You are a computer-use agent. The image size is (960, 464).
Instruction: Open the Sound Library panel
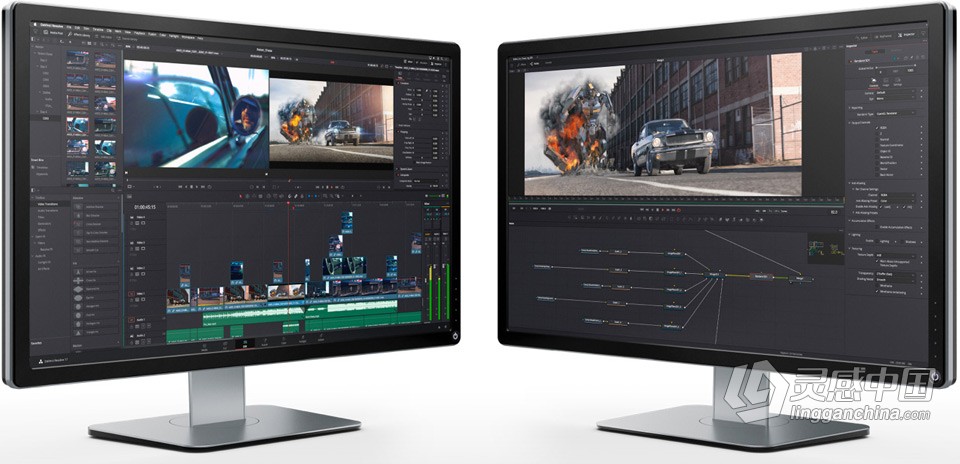(127, 39)
